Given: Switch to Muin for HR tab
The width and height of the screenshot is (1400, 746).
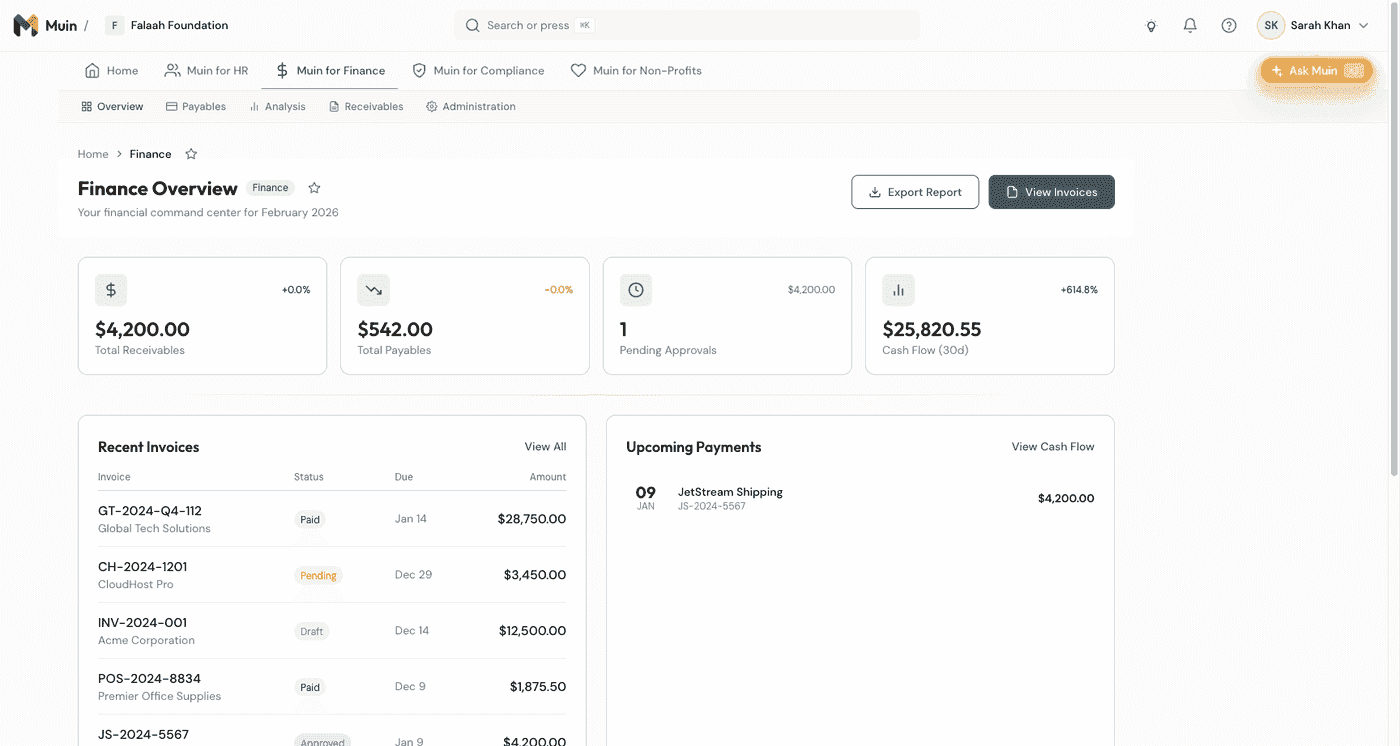Looking at the screenshot, I should 207,71.
